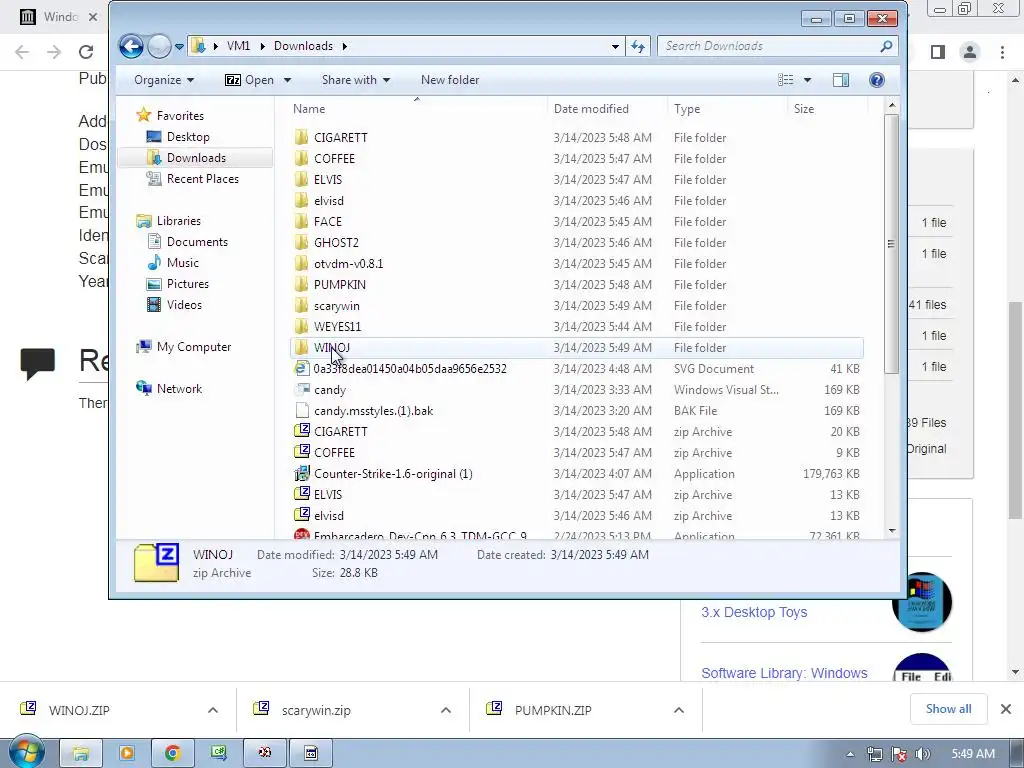
Task: Open PUMPKIN.ZIP download options chevron
Action: (x=679, y=710)
